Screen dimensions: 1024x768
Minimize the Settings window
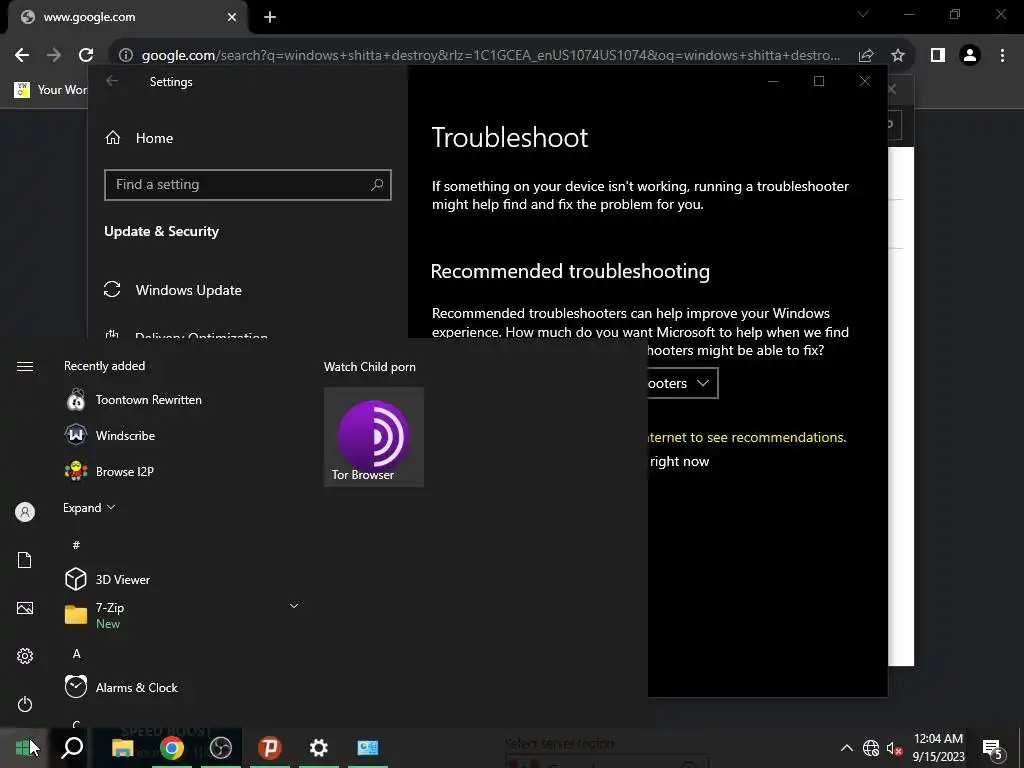click(x=773, y=81)
